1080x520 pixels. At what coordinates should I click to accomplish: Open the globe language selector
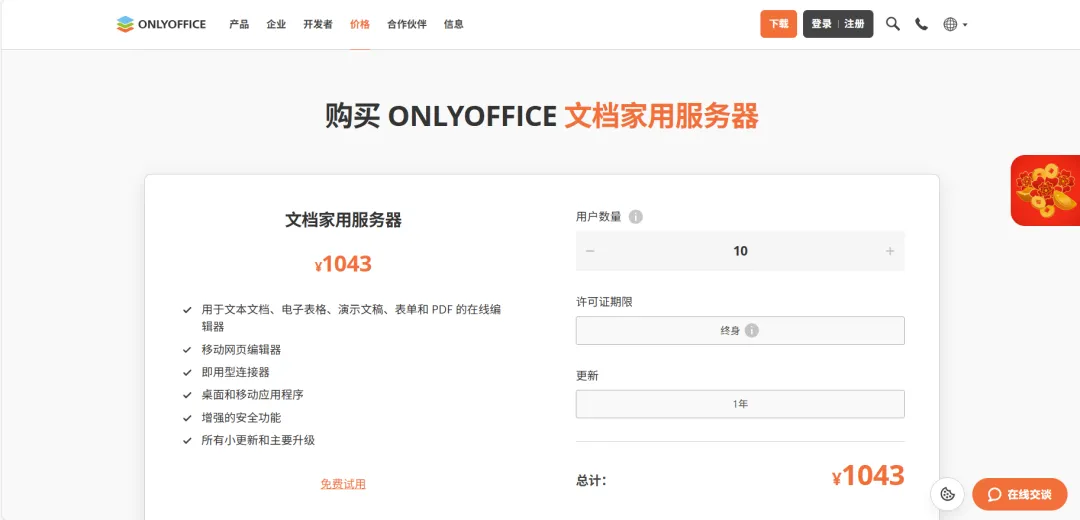click(x=955, y=24)
